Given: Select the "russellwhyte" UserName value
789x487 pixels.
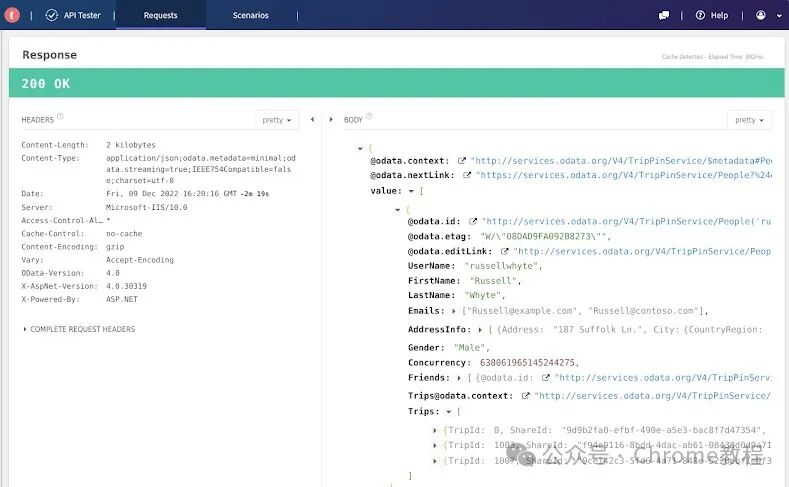Looking at the screenshot, I should pyautogui.click(x=503, y=266).
